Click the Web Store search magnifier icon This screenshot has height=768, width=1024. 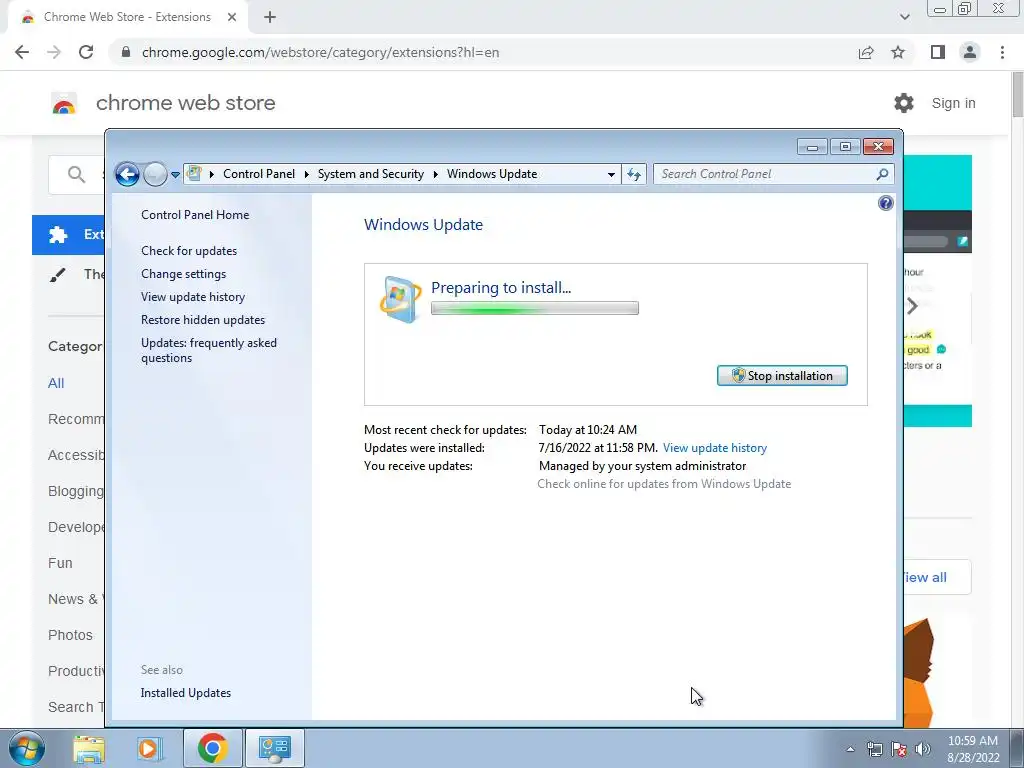76,174
